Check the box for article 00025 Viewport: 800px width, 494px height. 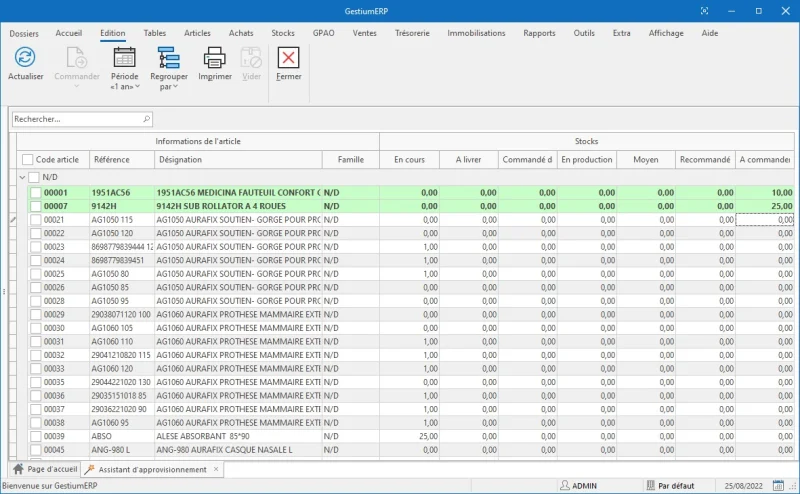pyautogui.click(x=35, y=274)
